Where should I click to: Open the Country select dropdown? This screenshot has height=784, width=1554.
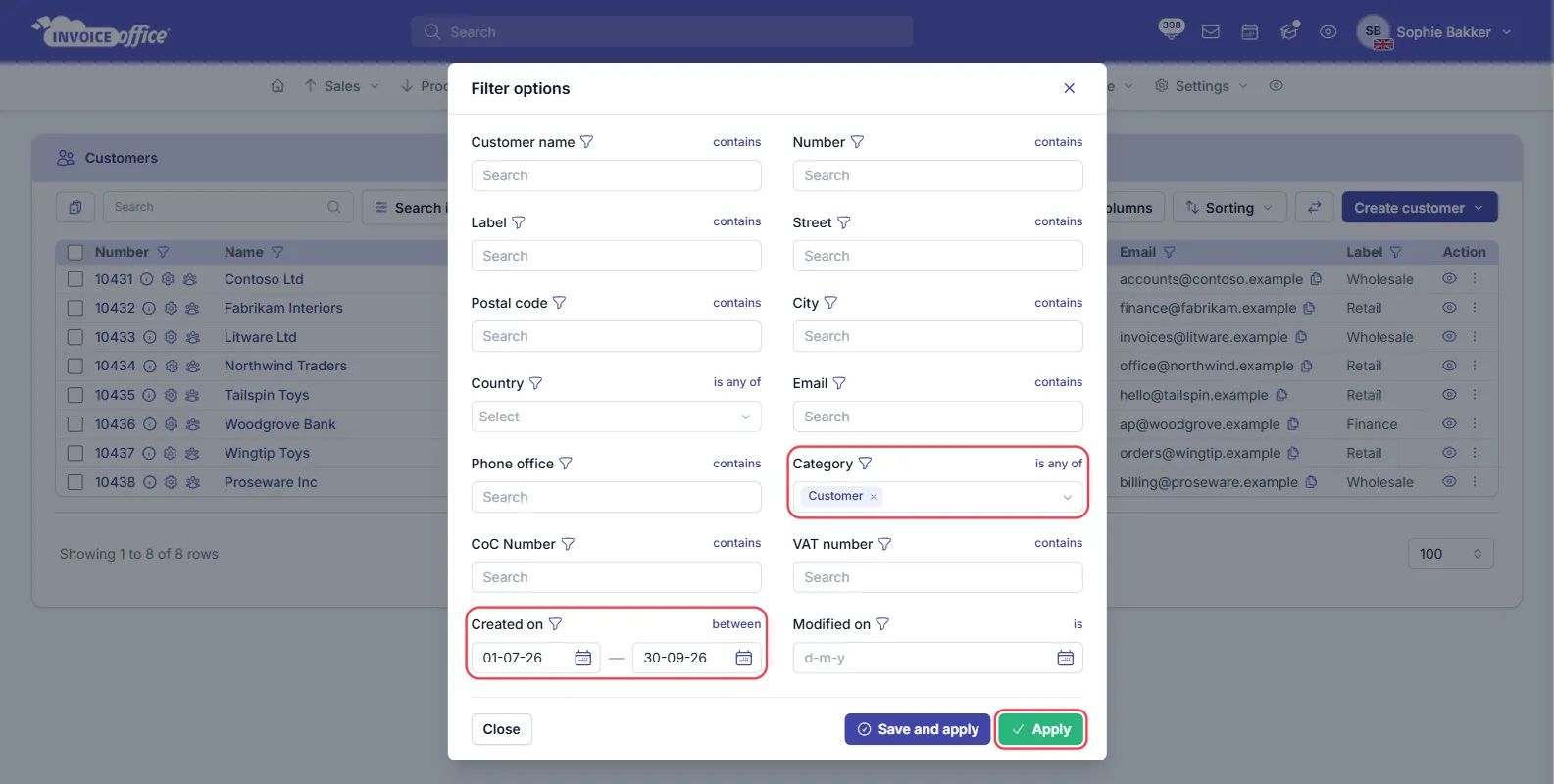tap(616, 416)
